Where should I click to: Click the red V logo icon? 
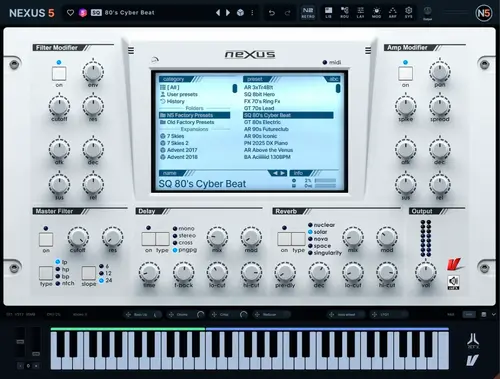[x=454, y=264]
